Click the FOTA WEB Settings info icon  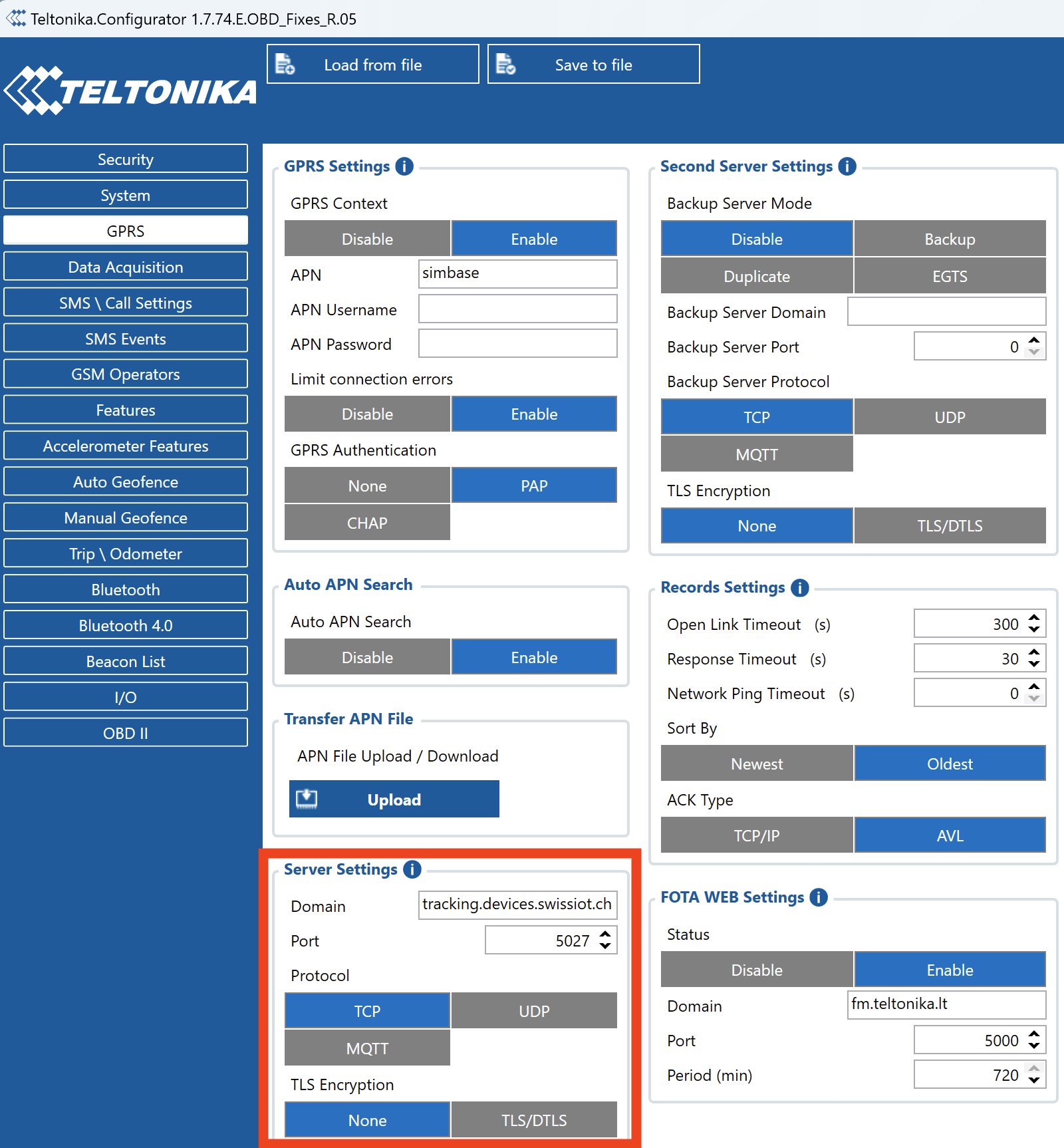pyautogui.click(x=818, y=897)
